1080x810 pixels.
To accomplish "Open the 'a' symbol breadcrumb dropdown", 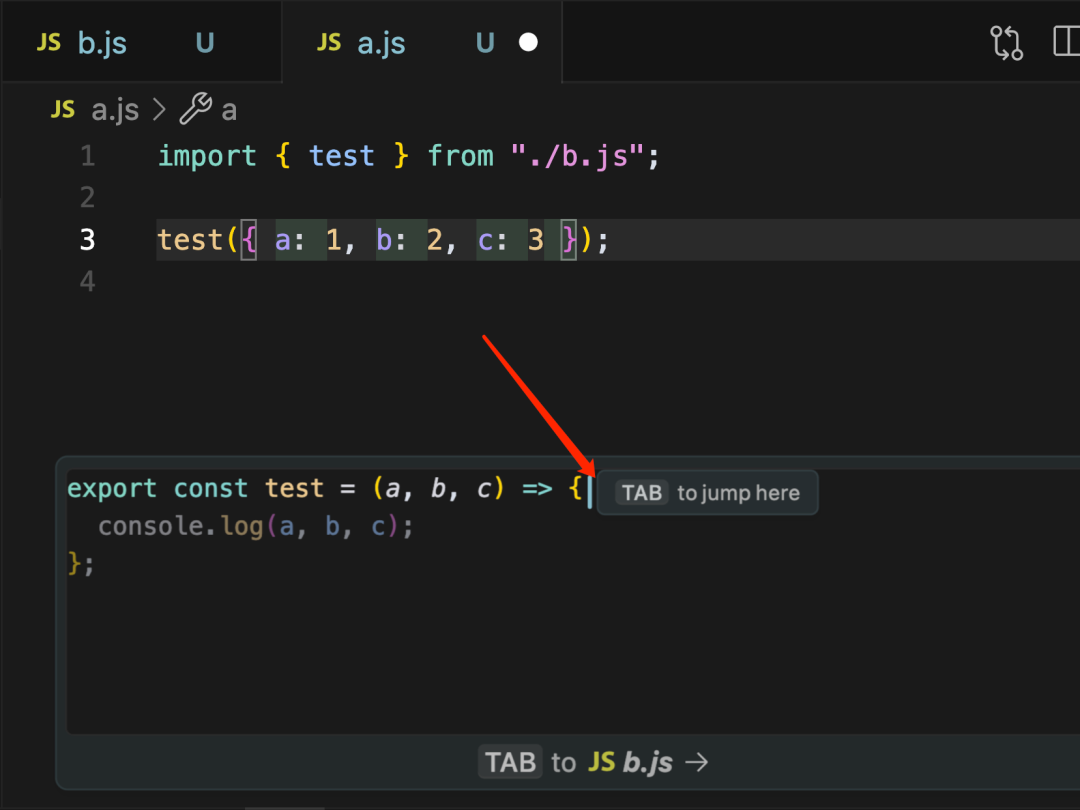I will (x=229, y=109).
